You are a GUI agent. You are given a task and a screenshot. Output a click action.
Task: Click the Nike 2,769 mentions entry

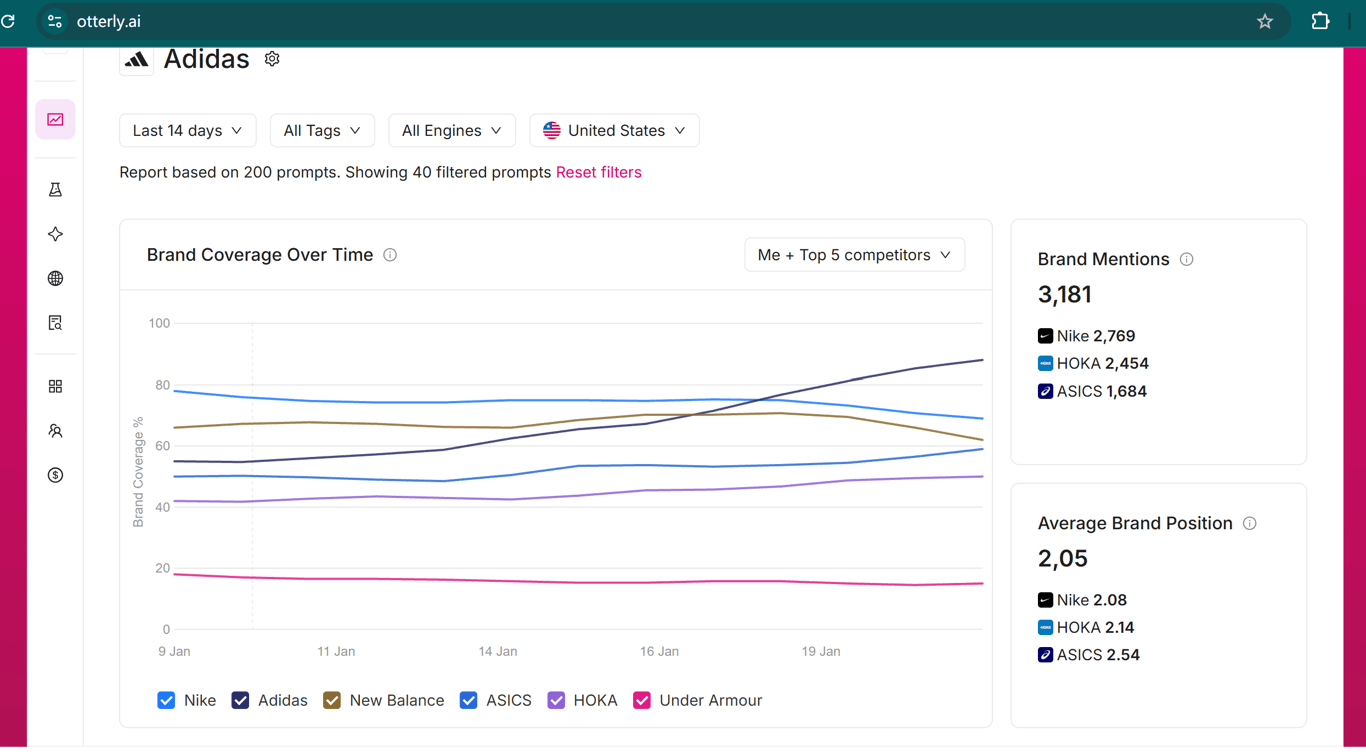1087,336
